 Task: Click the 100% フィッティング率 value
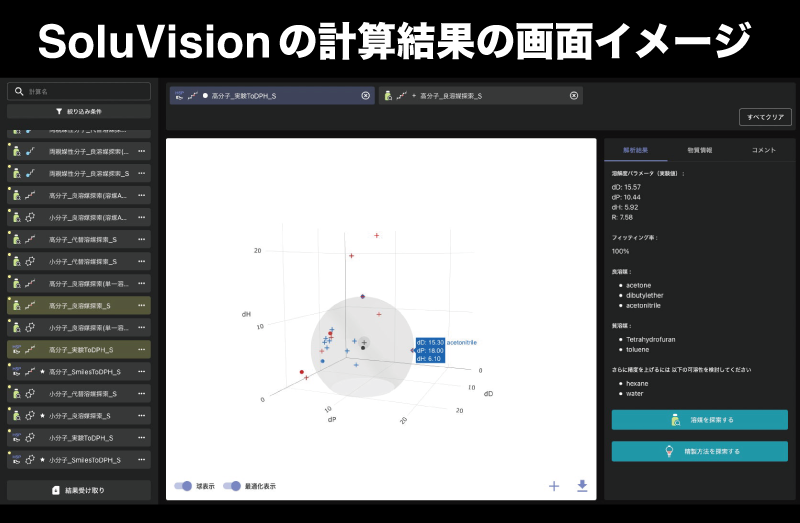pos(620,251)
